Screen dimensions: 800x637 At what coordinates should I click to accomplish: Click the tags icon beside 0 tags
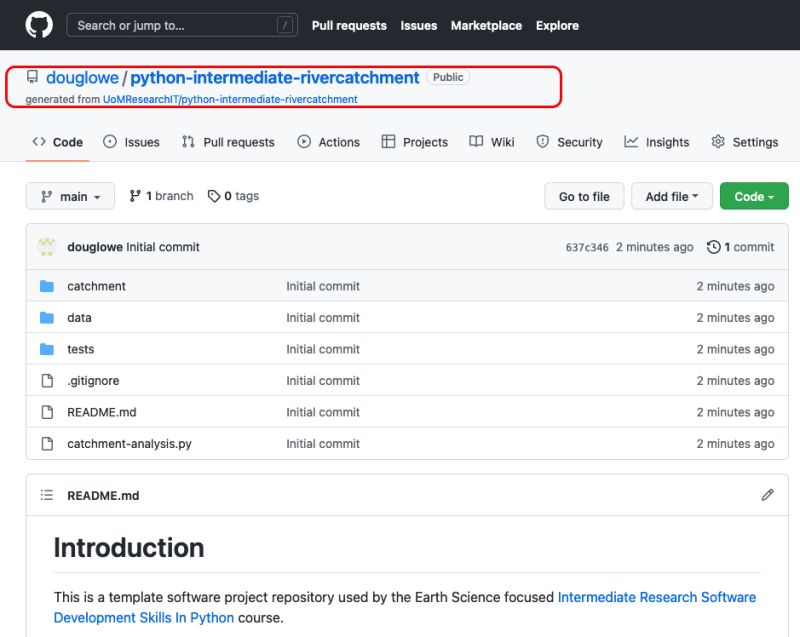(214, 197)
